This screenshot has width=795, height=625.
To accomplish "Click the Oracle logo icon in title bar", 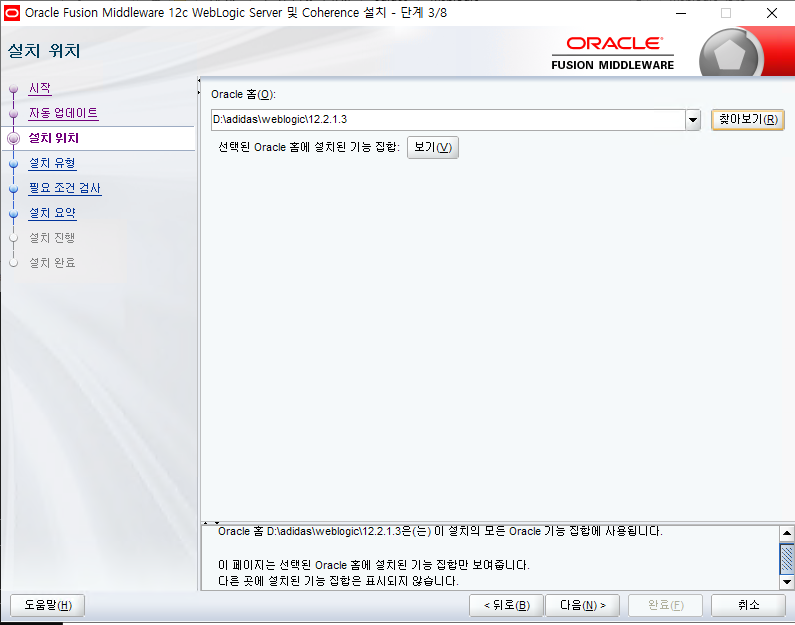I will (x=11, y=13).
